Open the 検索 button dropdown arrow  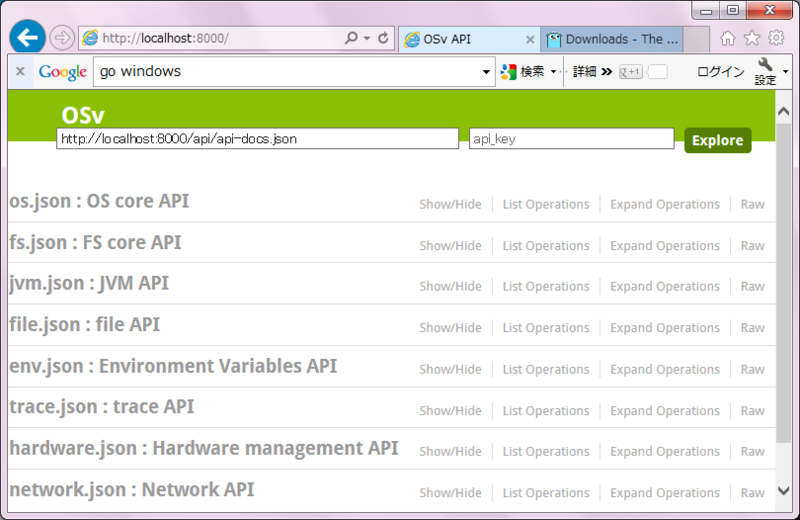554,71
